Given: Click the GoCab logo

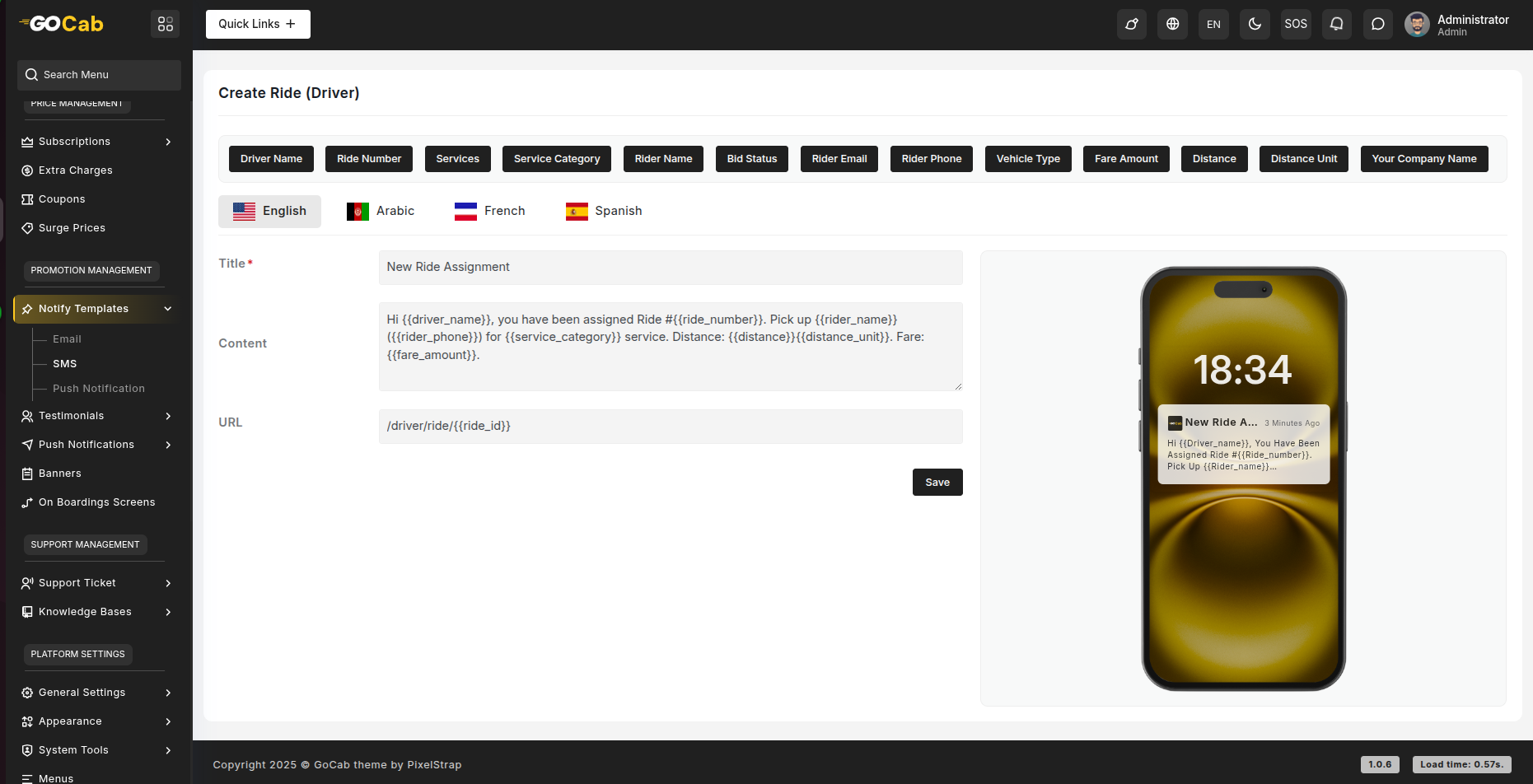Looking at the screenshot, I should click(62, 24).
